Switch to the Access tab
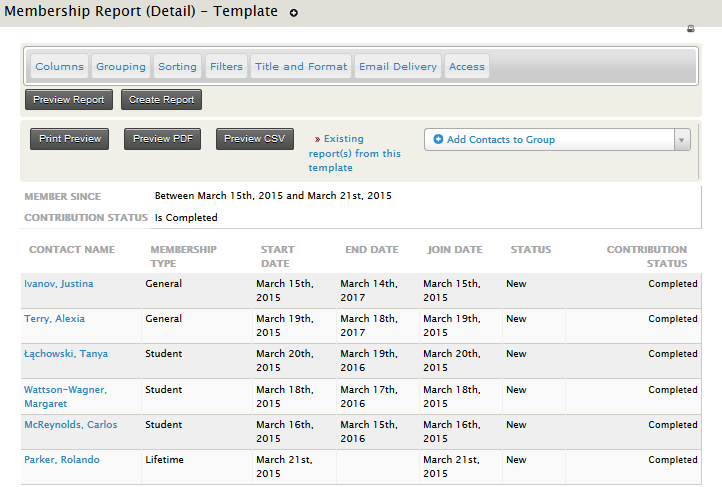Viewport: 722px width, 487px height. tap(467, 67)
